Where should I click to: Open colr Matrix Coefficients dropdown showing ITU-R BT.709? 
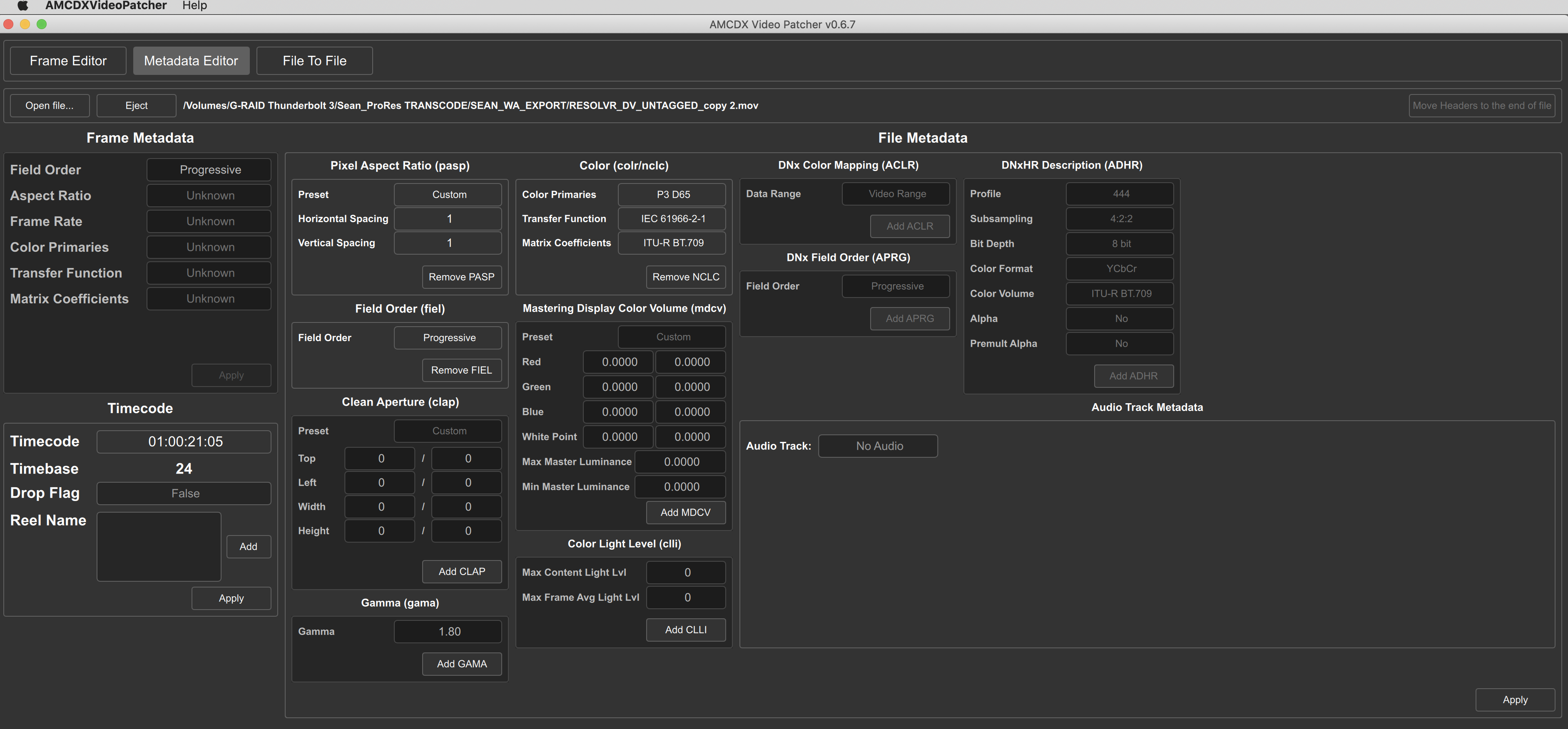pyautogui.click(x=672, y=243)
